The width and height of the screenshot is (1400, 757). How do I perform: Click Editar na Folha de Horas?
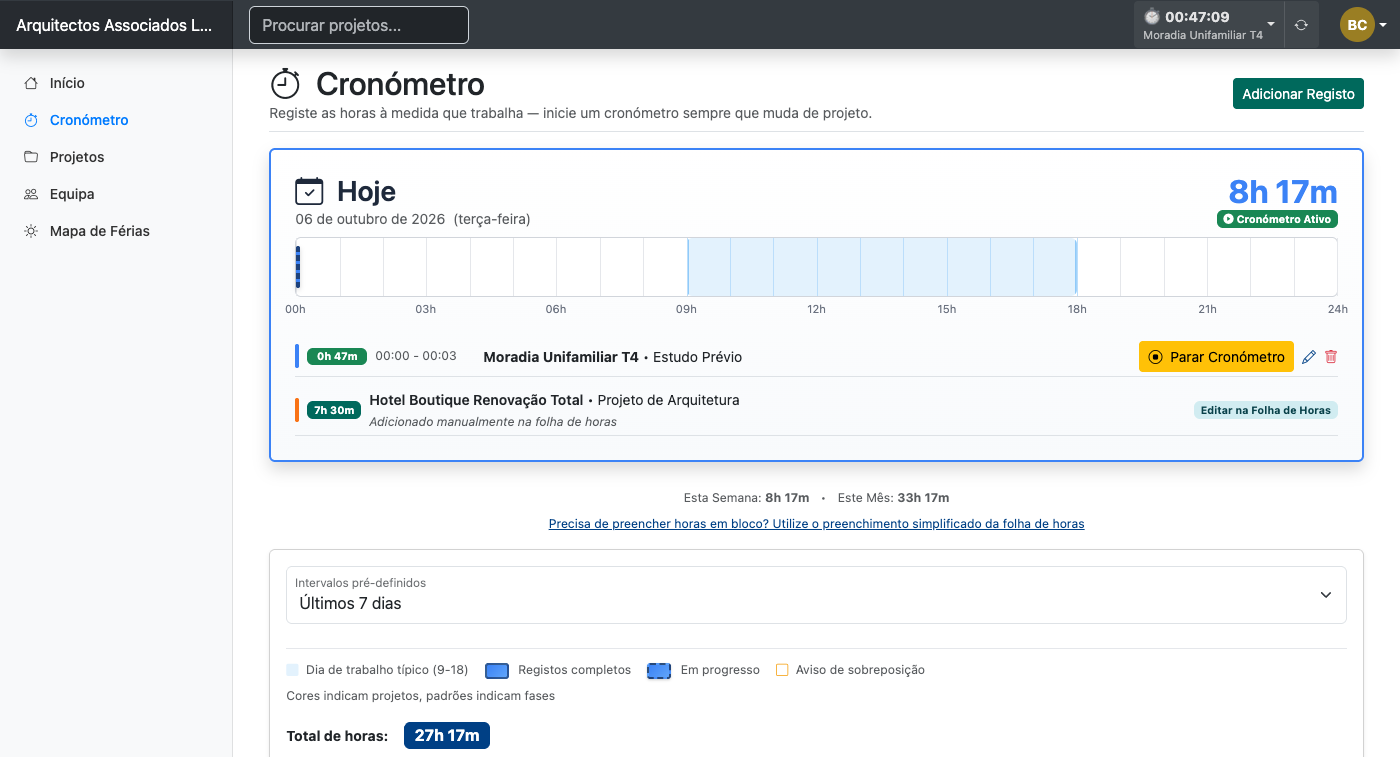pyautogui.click(x=1265, y=410)
